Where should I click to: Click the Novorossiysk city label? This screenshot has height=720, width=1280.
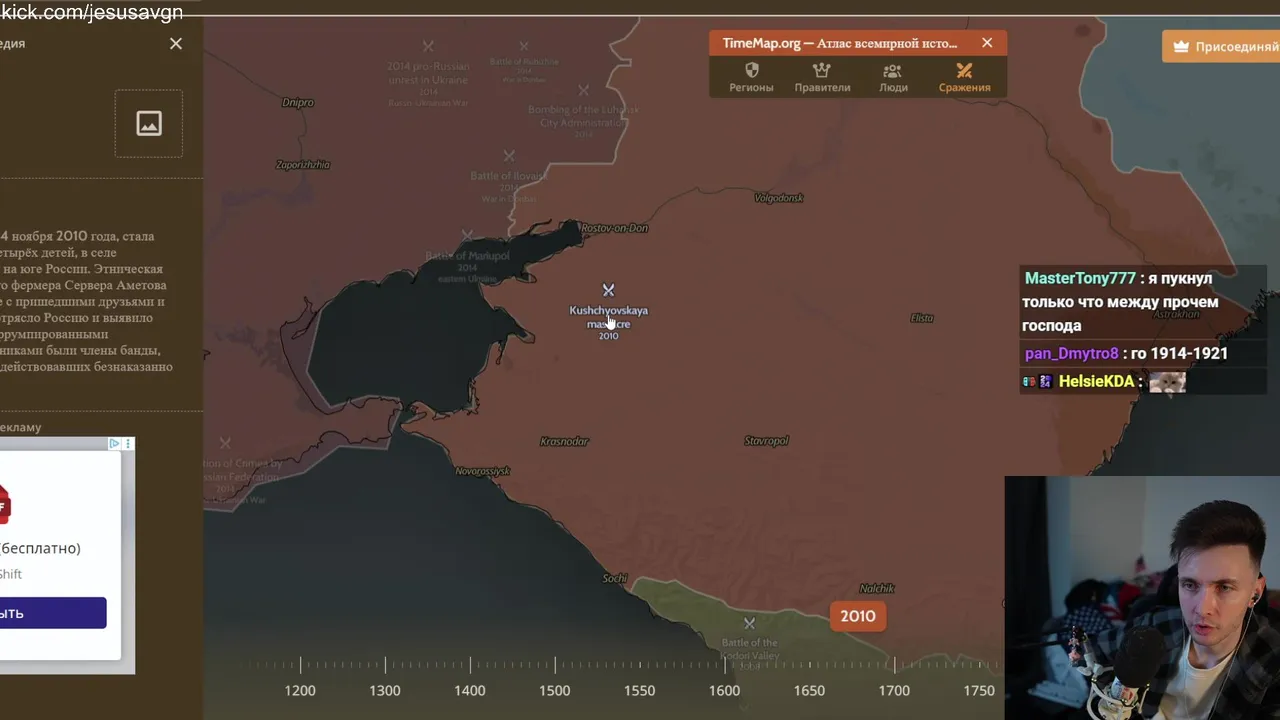(x=483, y=471)
